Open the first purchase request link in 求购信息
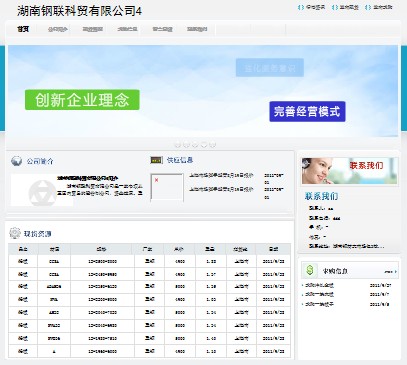 [x=319, y=285]
